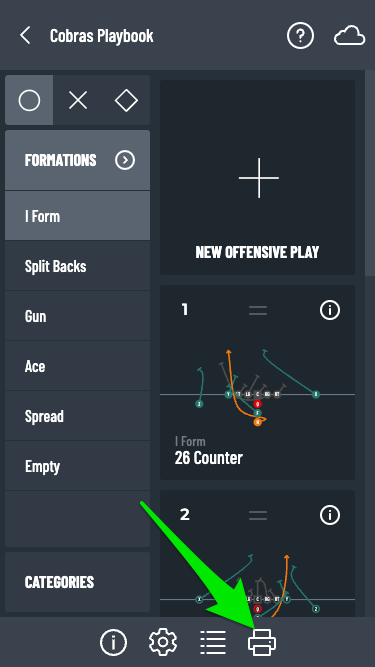Click the reorder handle on play 1
Image resolution: width=375 pixels, height=667 pixels.
[258, 311]
